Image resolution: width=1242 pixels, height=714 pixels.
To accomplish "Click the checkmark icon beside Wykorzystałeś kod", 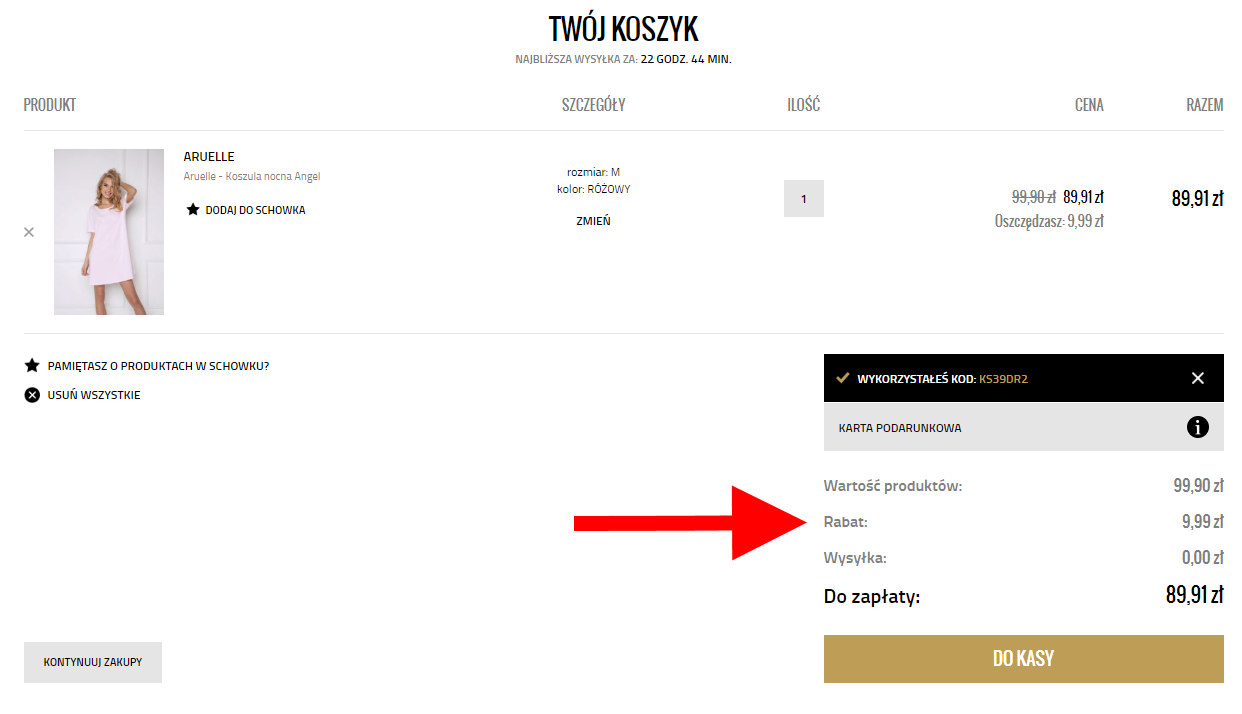I will click(843, 378).
